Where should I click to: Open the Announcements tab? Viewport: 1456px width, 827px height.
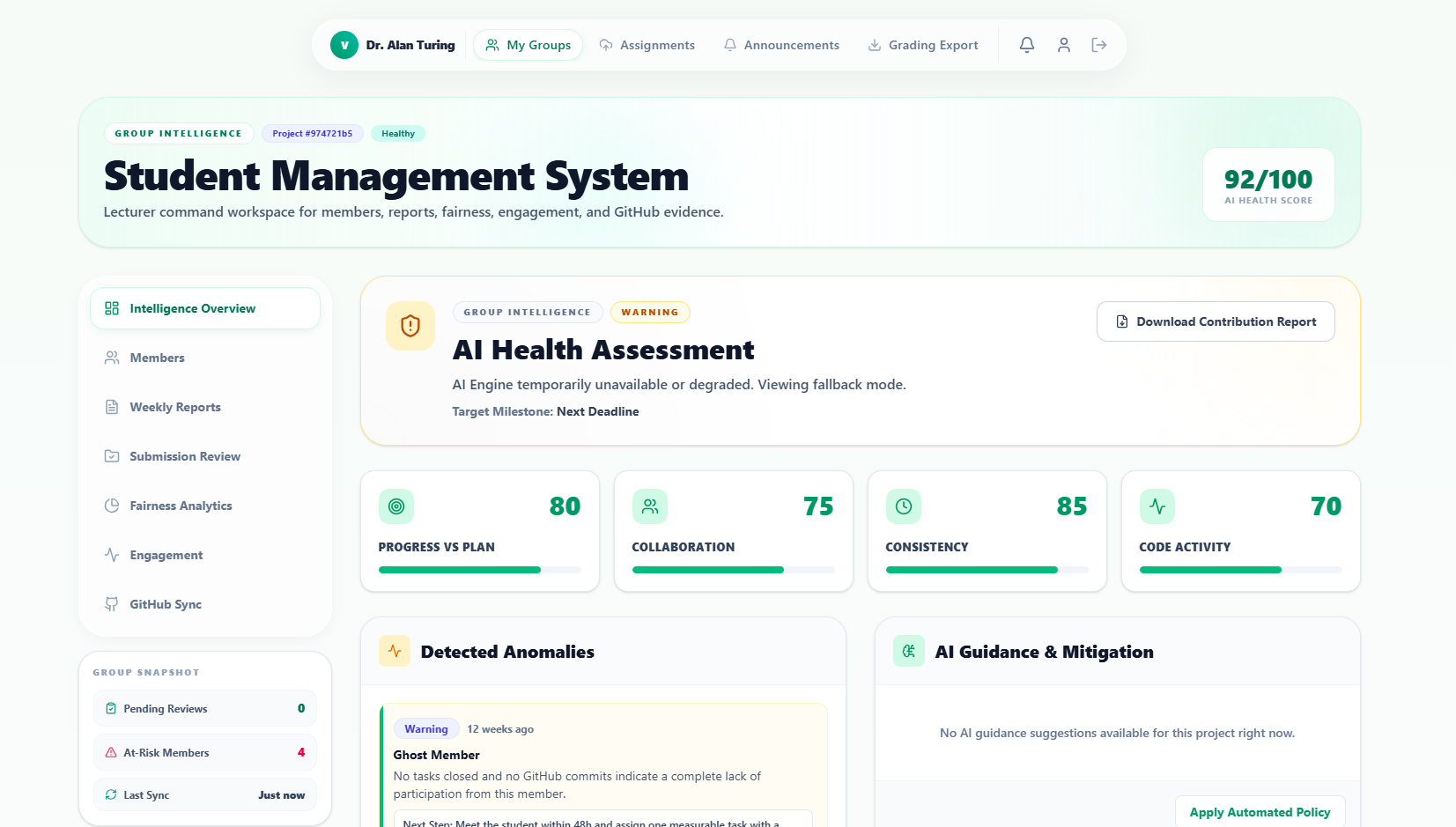coord(781,45)
